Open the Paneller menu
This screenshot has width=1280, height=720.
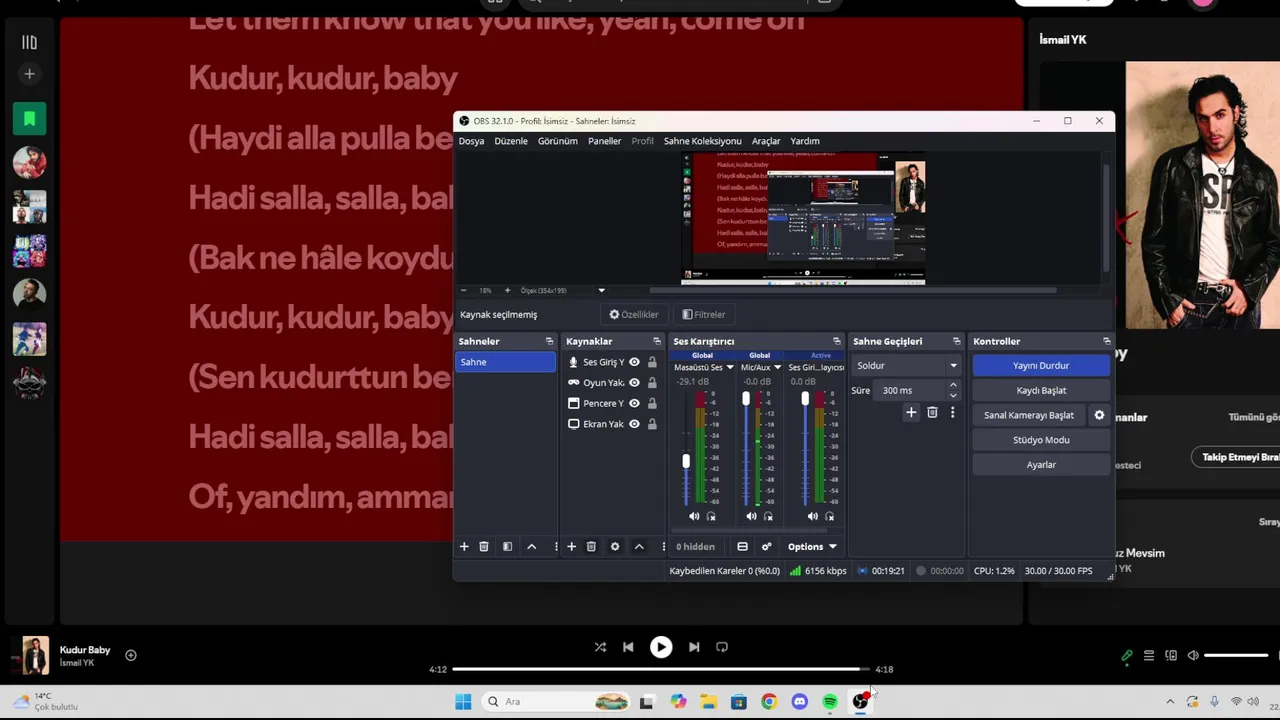[x=604, y=141]
